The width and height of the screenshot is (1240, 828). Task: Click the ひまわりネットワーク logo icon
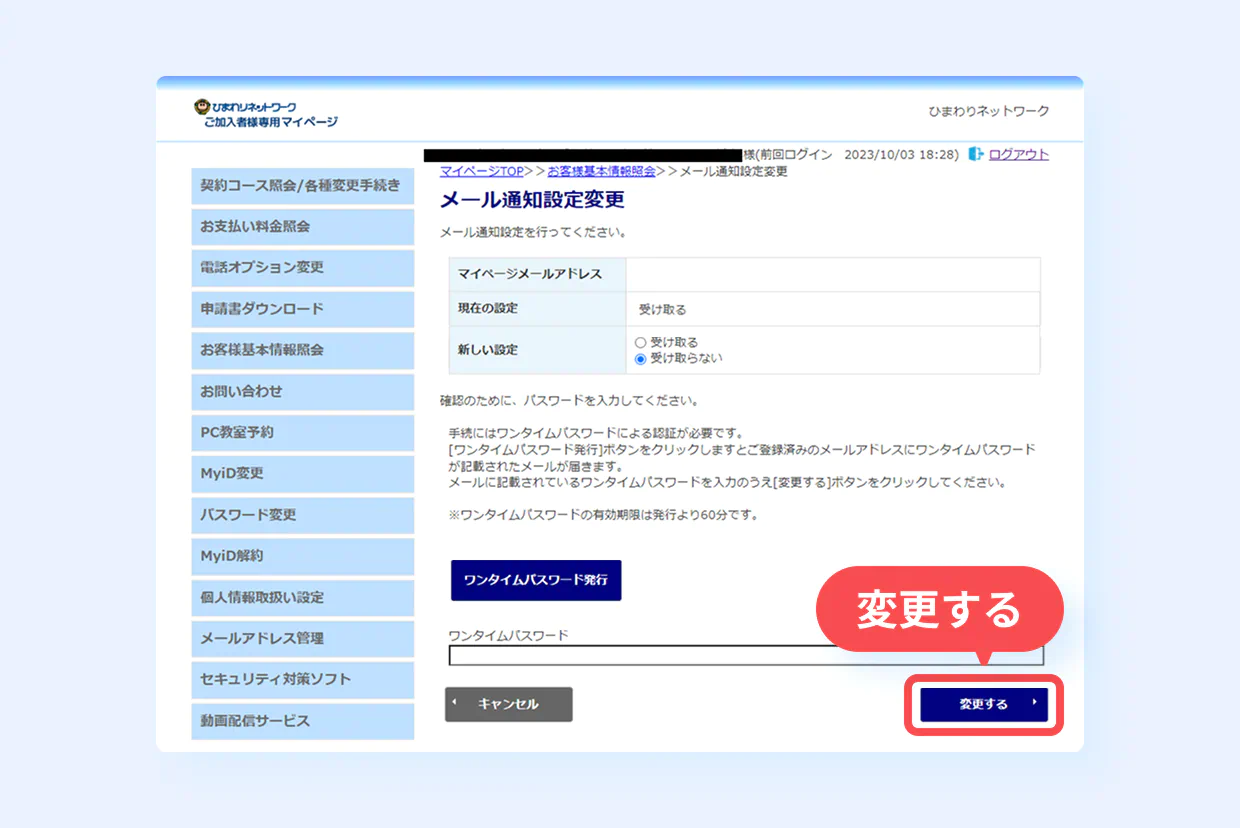201,106
